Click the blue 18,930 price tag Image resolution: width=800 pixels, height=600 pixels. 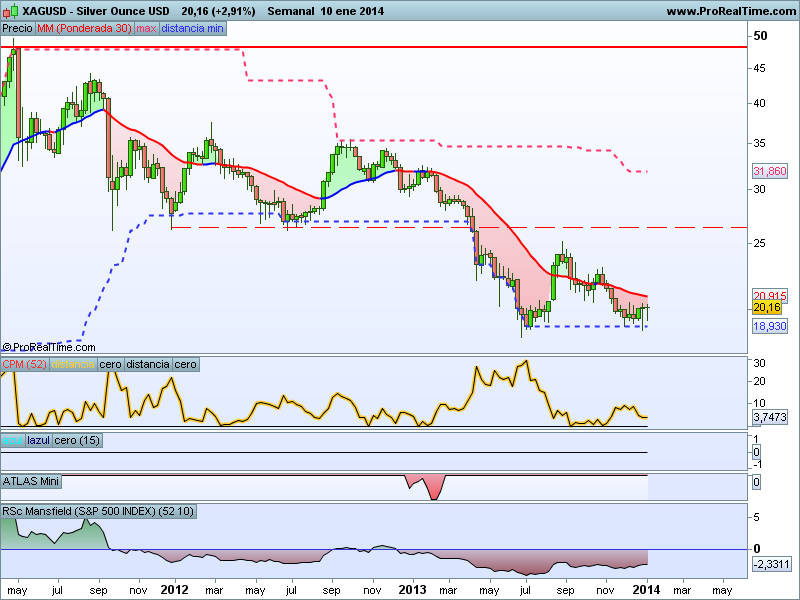click(767, 326)
